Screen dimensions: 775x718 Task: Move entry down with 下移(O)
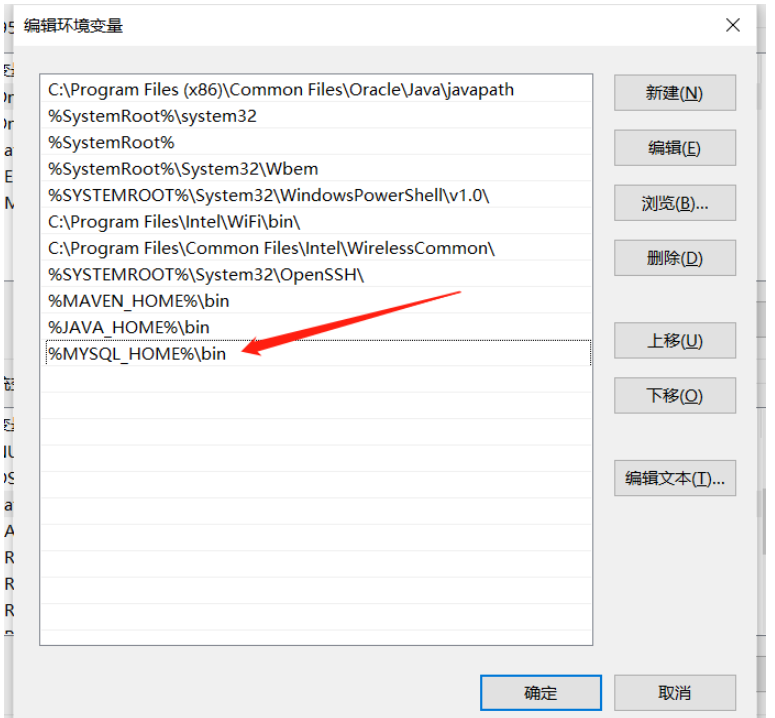point(675,395)
